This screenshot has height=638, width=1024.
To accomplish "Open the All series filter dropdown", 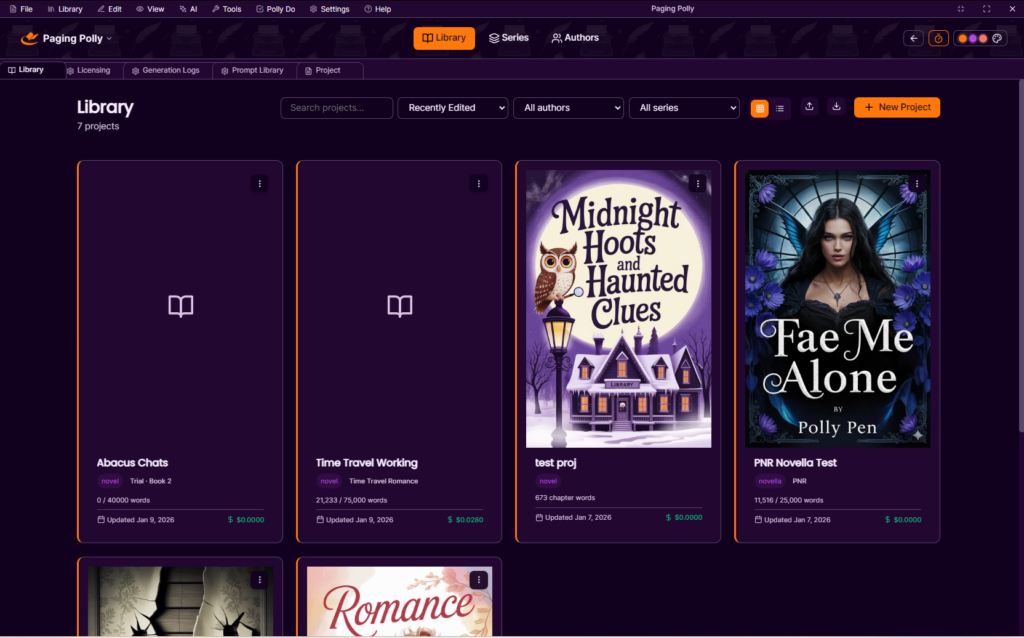I will click(x=683, y=108).
